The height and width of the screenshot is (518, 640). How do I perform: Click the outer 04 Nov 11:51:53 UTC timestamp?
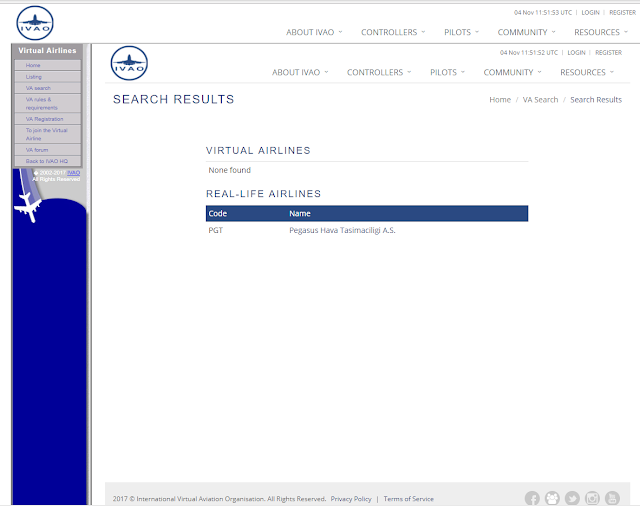point(543,13)
